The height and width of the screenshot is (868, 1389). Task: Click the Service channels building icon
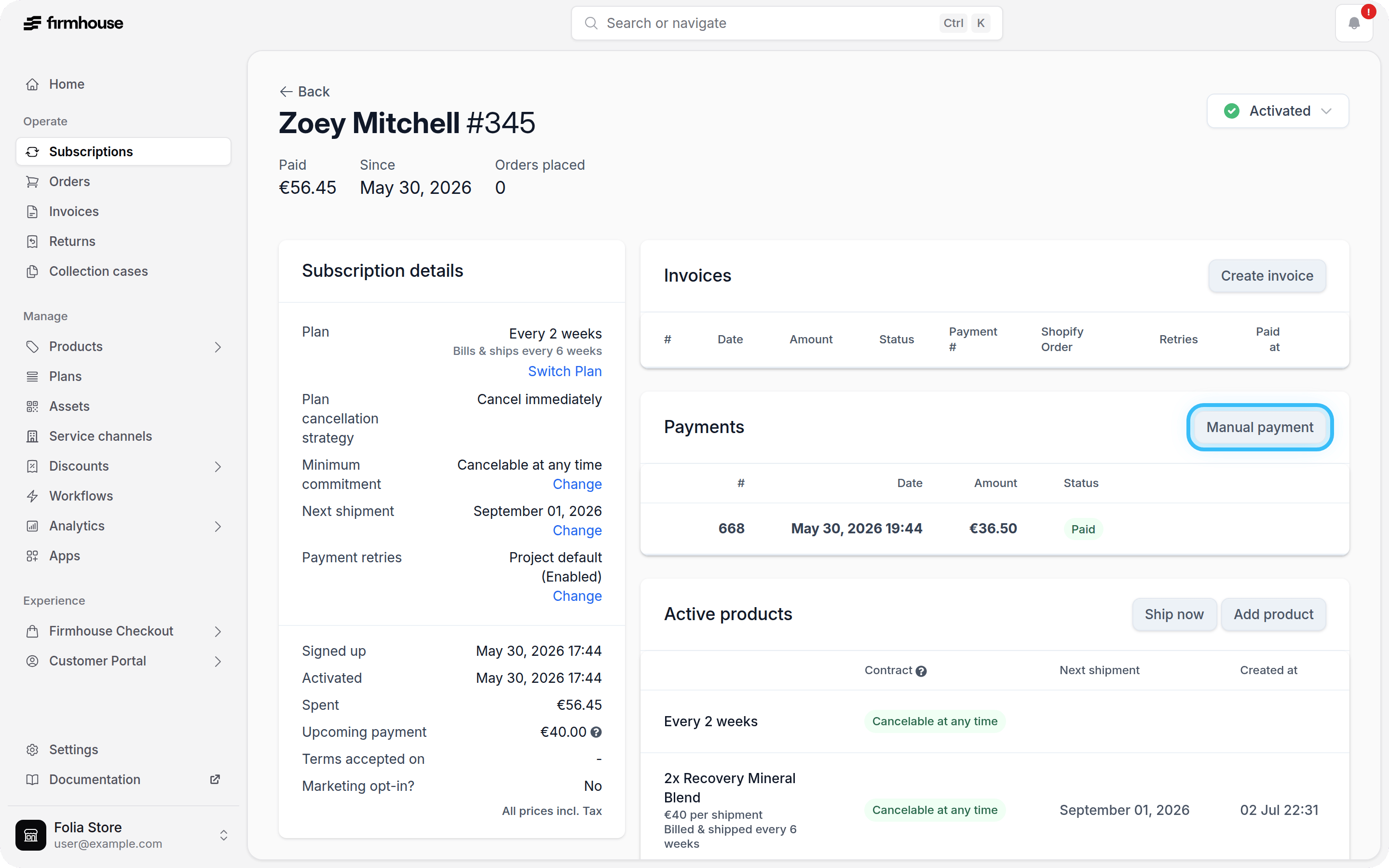click(x=32, y=436)
